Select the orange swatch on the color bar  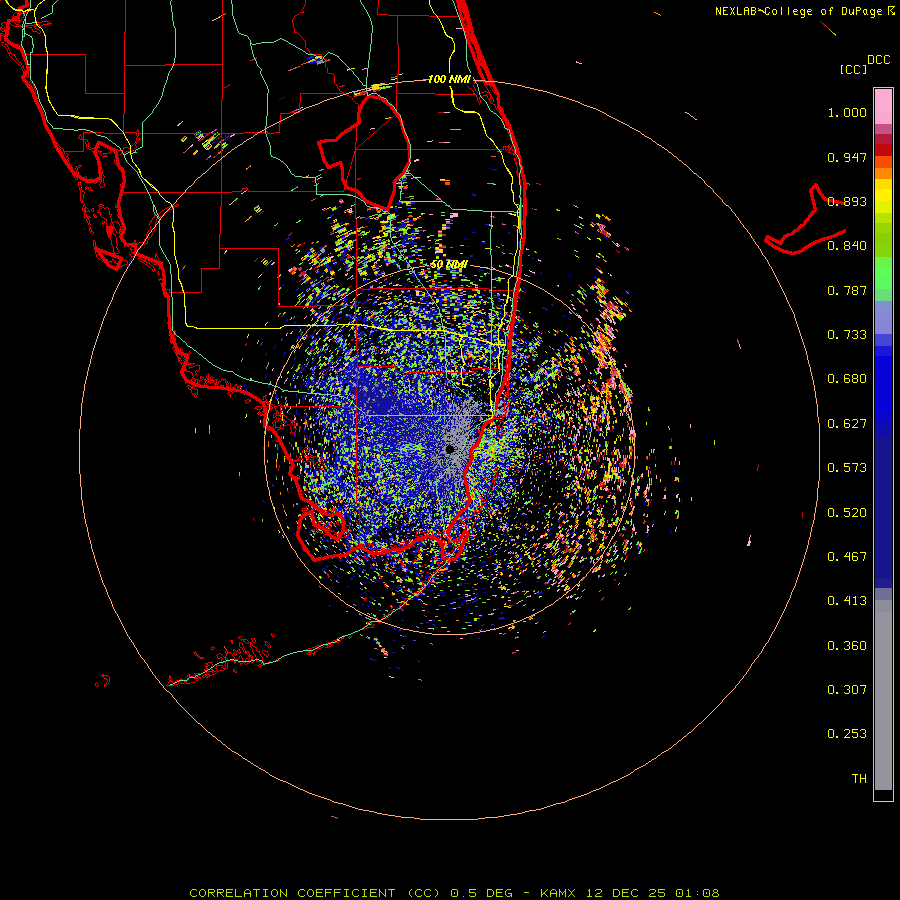click(883, 173)
